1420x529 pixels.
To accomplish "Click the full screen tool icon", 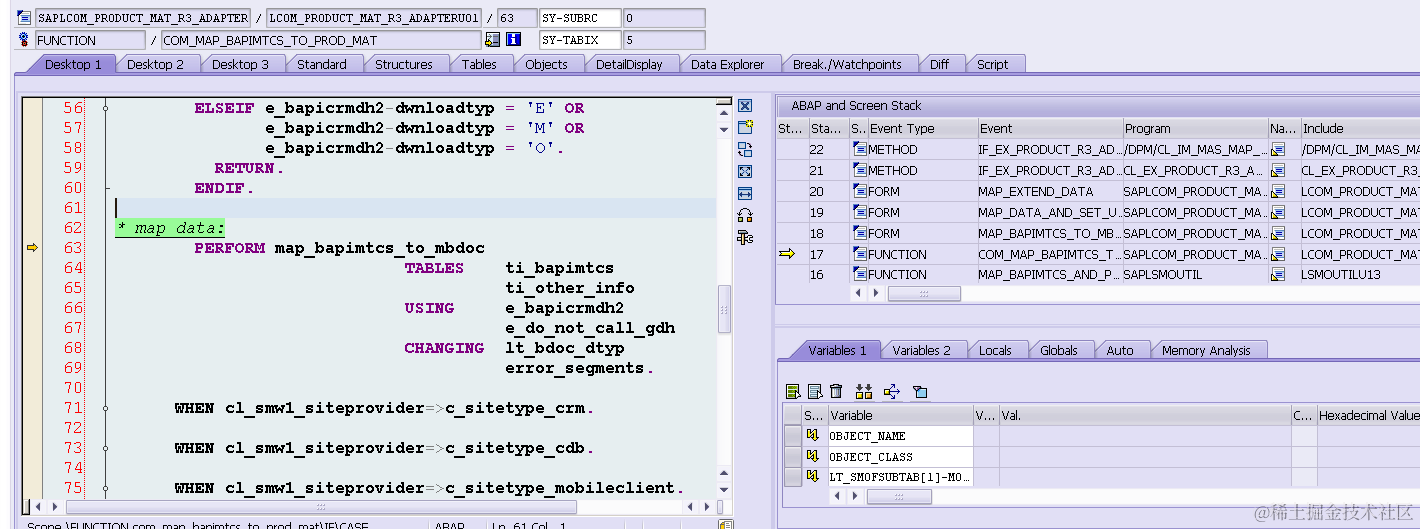I will click(x=744, y=171).
